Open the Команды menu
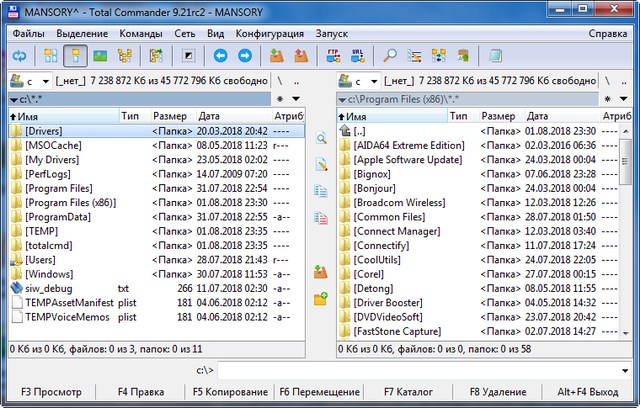The image size is (640, 408). tap(140, 33)
